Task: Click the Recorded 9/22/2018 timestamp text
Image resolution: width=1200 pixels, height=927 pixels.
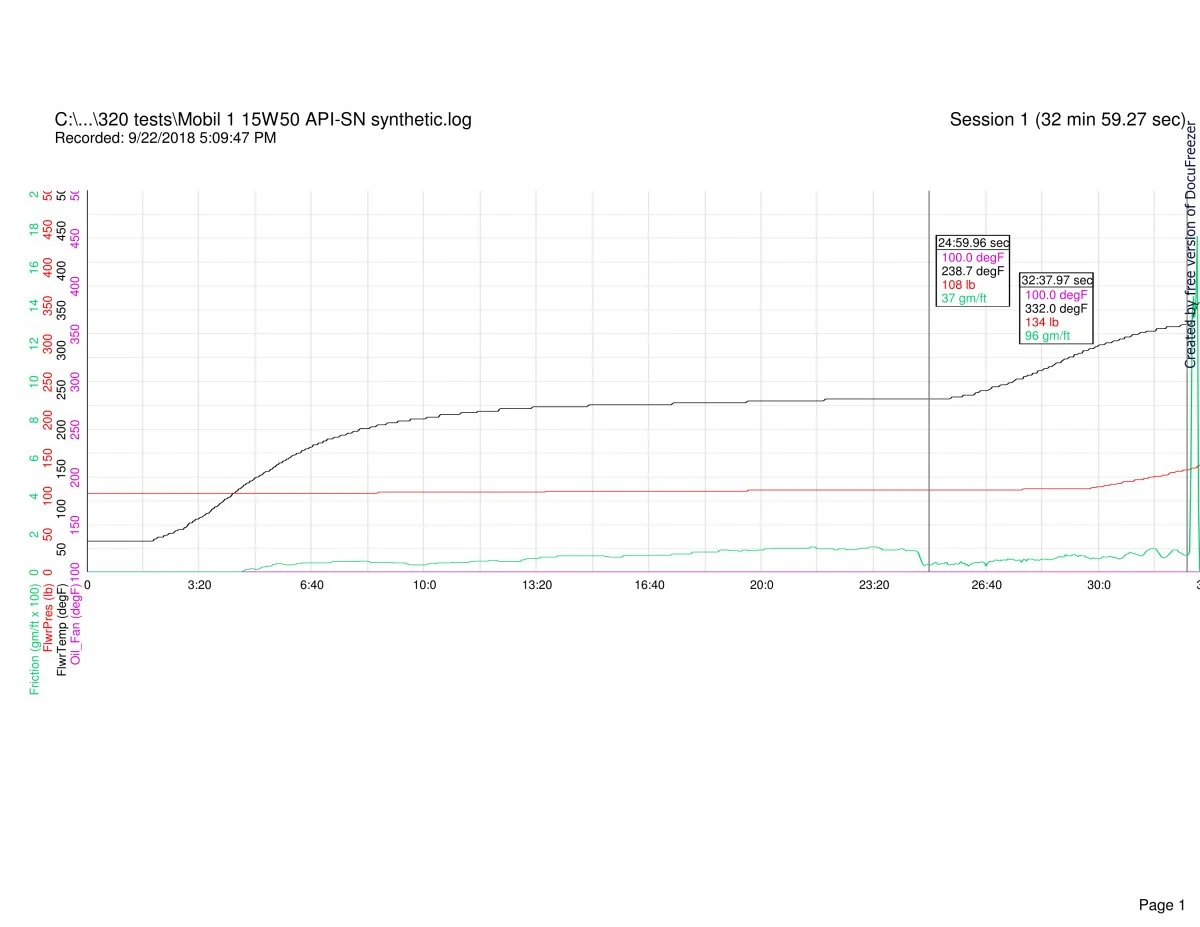Action: 165,138
